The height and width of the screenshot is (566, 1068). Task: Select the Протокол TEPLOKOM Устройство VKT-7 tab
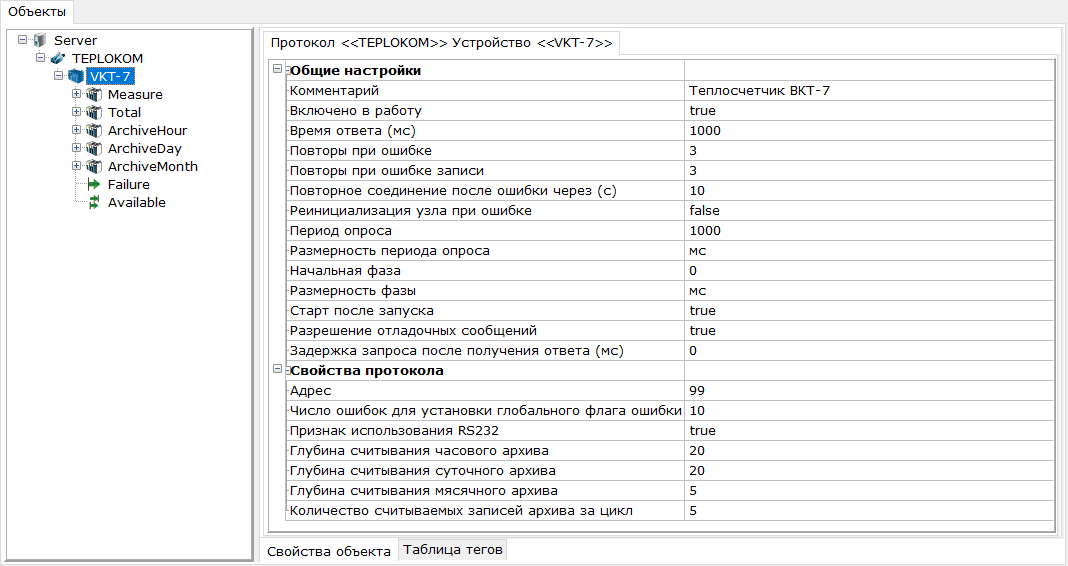(x=441, y=43)
